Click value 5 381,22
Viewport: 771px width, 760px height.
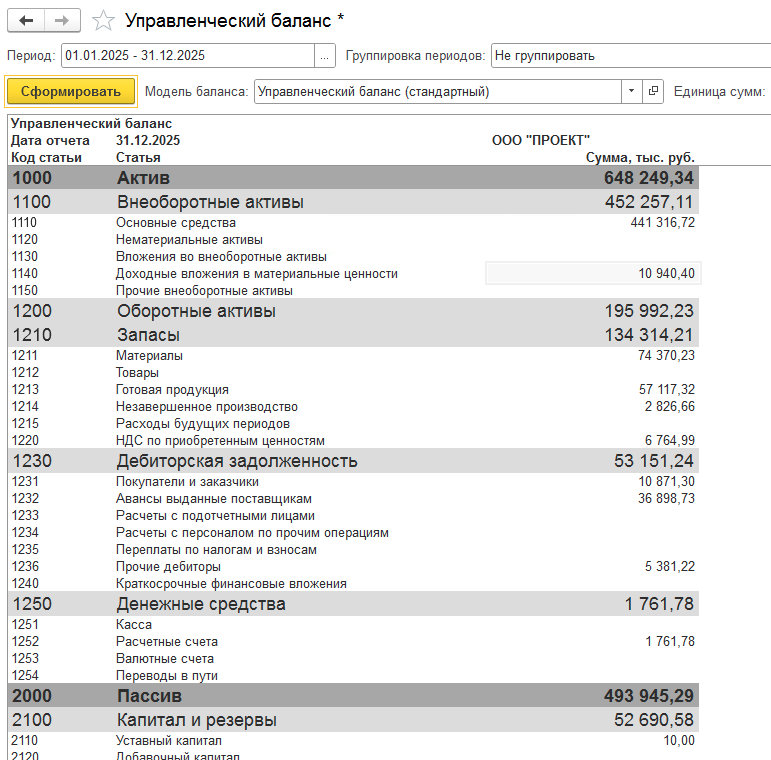point(670,566)
